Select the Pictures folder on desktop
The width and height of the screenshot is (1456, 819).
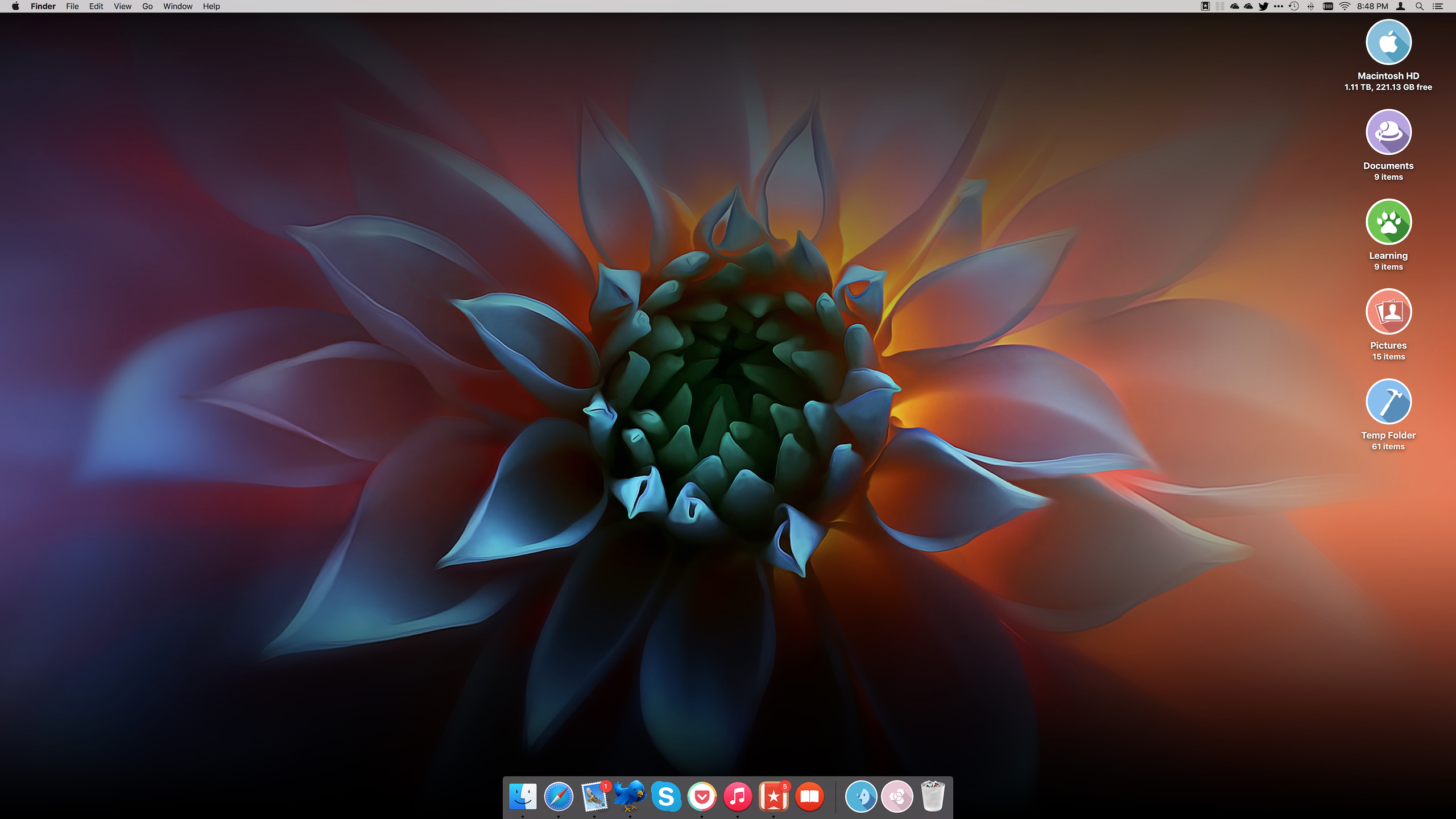click(1388, 312)
